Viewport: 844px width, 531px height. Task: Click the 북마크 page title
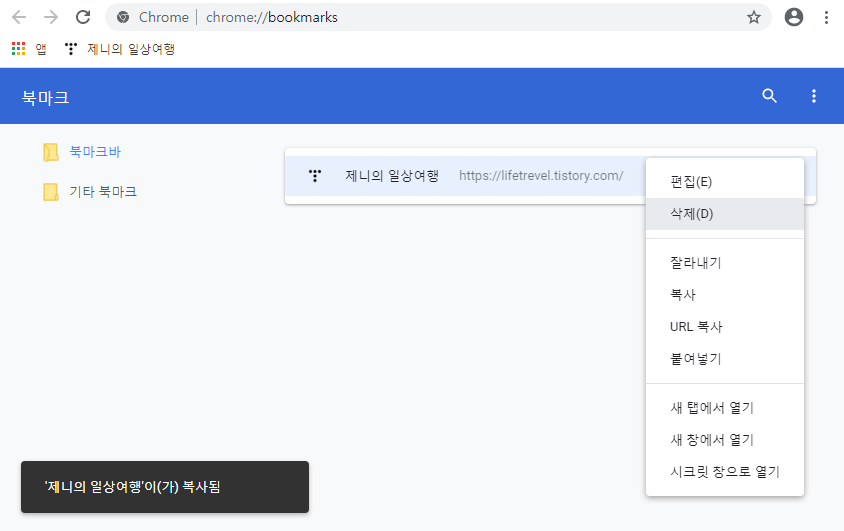pos(45,97)
